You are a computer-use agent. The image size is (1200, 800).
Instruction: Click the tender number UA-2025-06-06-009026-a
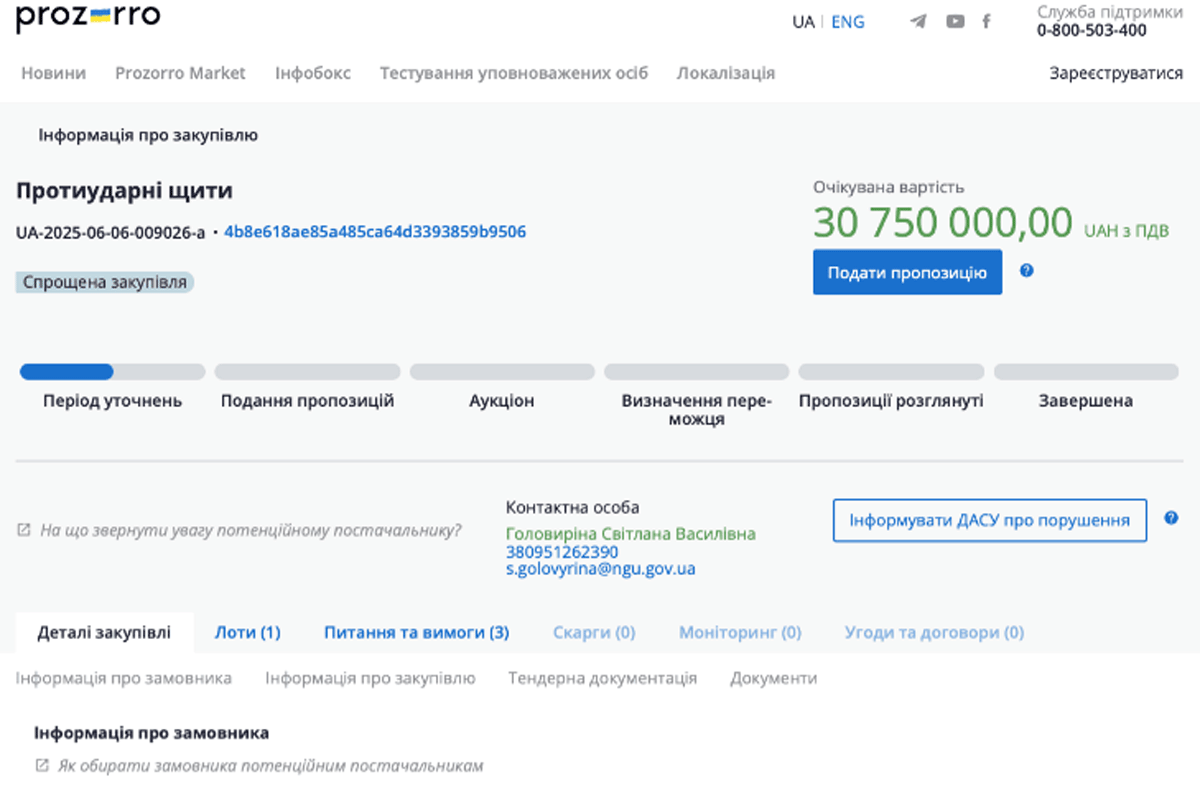point(110,232)
